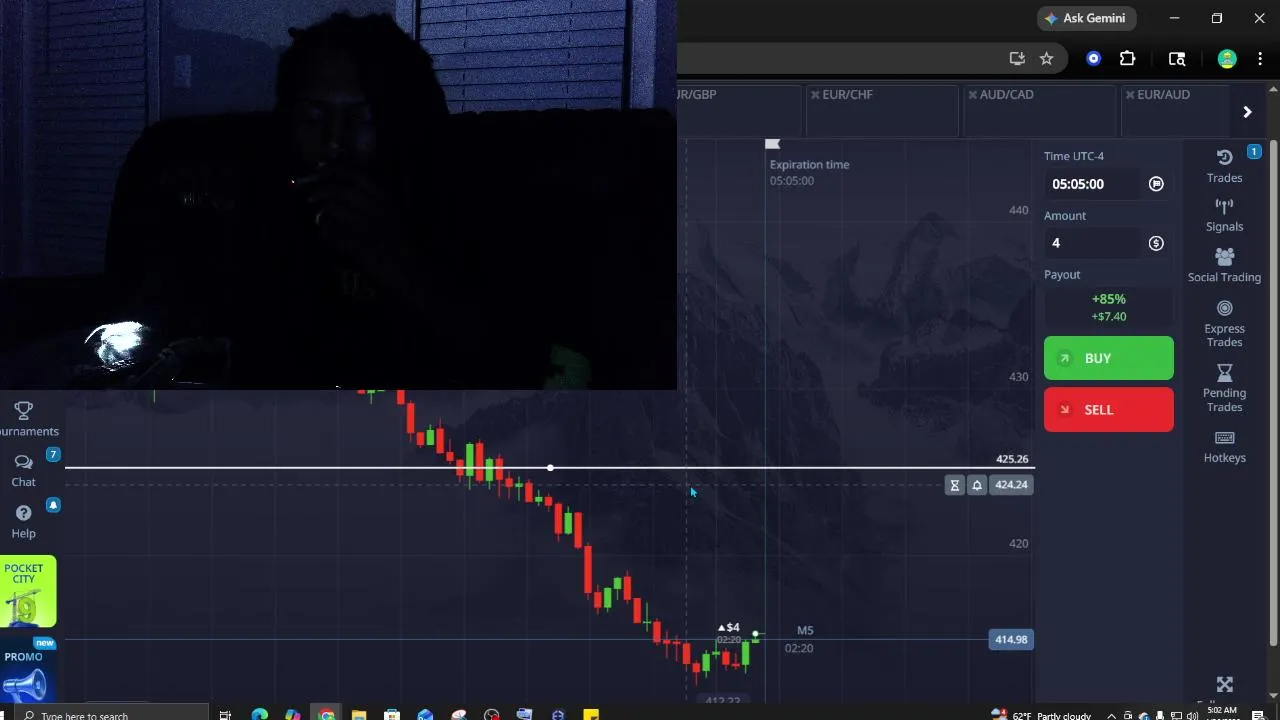This screenshot has width=1280, height=720.
Task: Open the Help section
Action: tap(24, 521)
